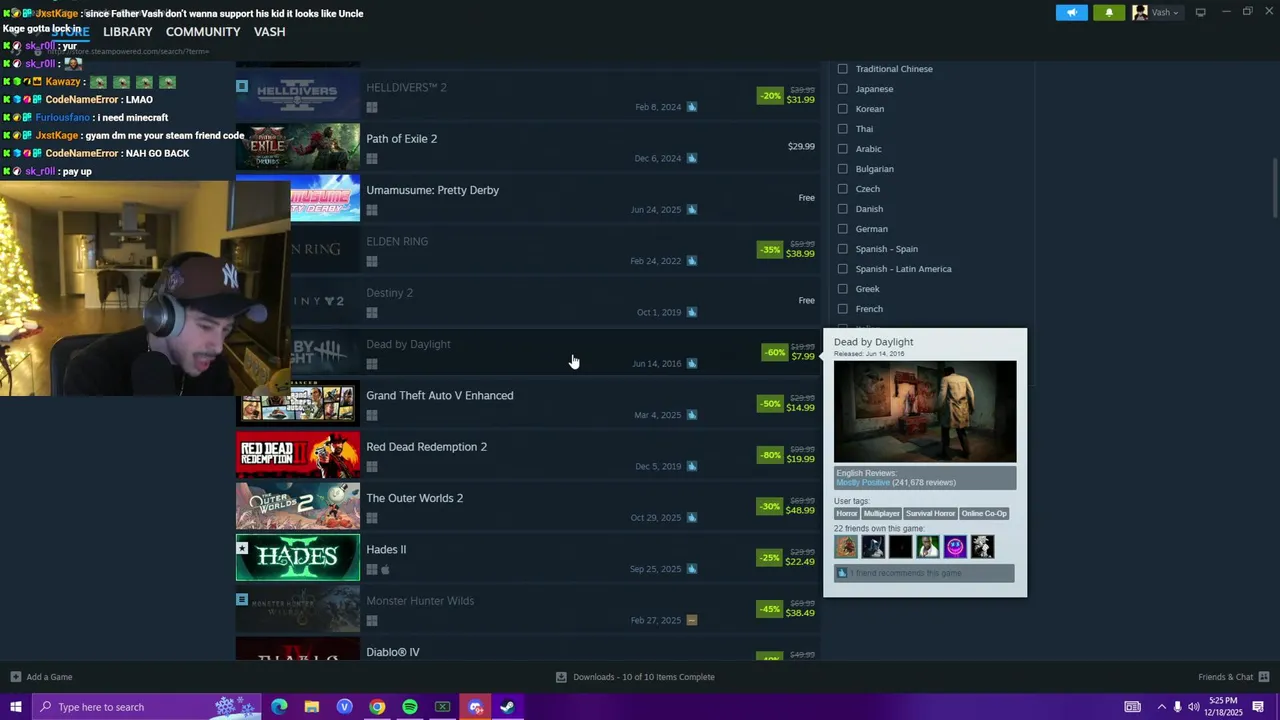Open the LIBRARY menu

[x=127, y=32]
